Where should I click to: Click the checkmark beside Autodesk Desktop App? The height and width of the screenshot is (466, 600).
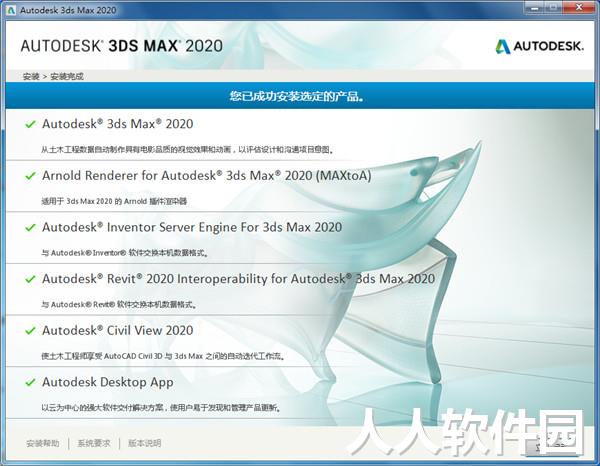[x=30, y=382]
